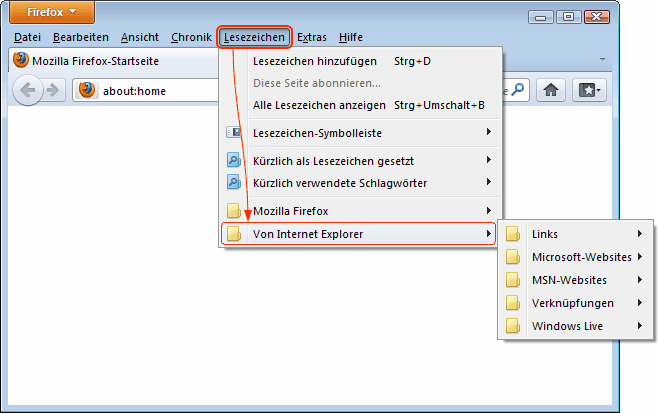Minimize the Firefox window
658x413 pixels.
click(540, 17)
